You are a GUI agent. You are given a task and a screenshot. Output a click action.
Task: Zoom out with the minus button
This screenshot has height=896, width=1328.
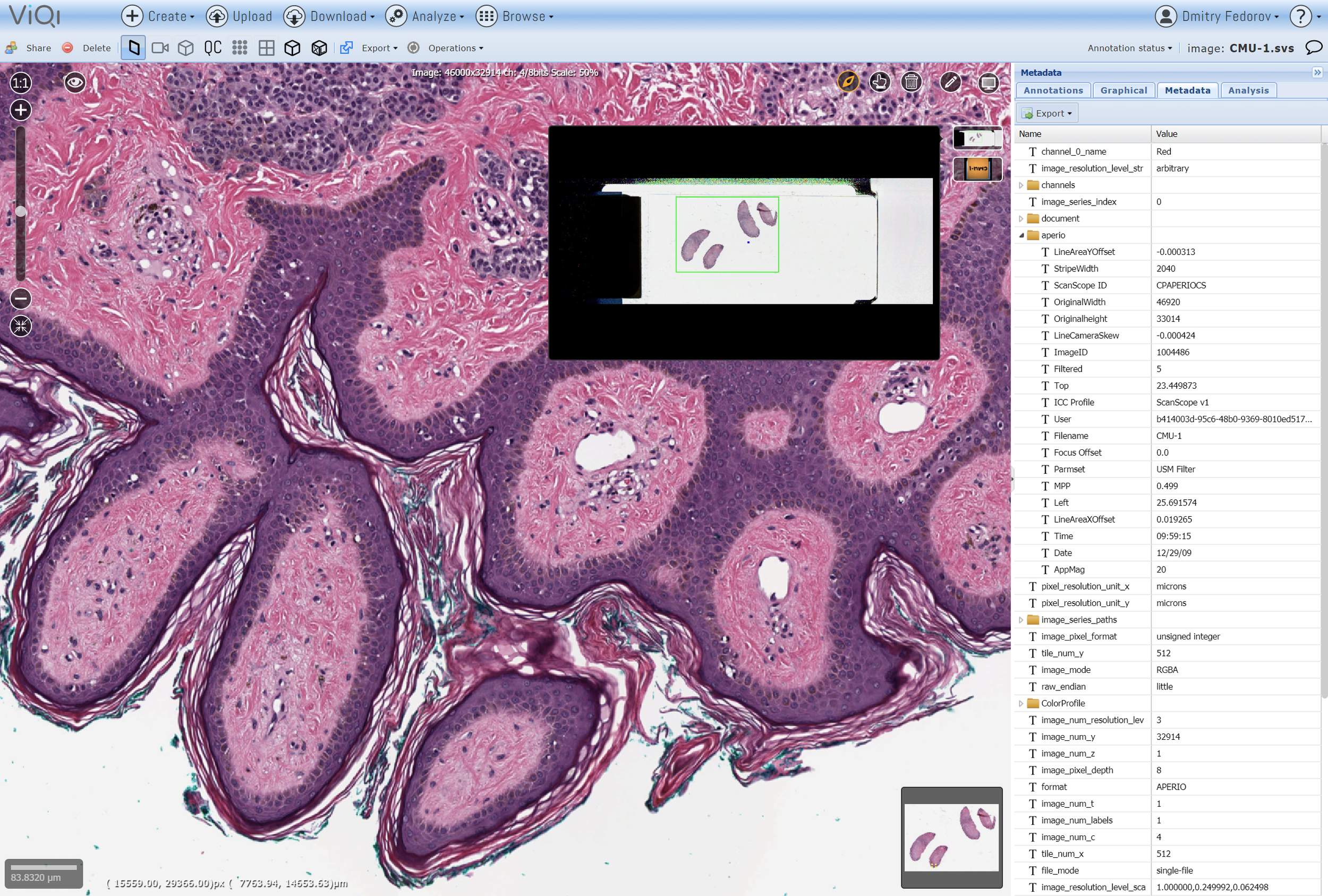coord(21,298)
